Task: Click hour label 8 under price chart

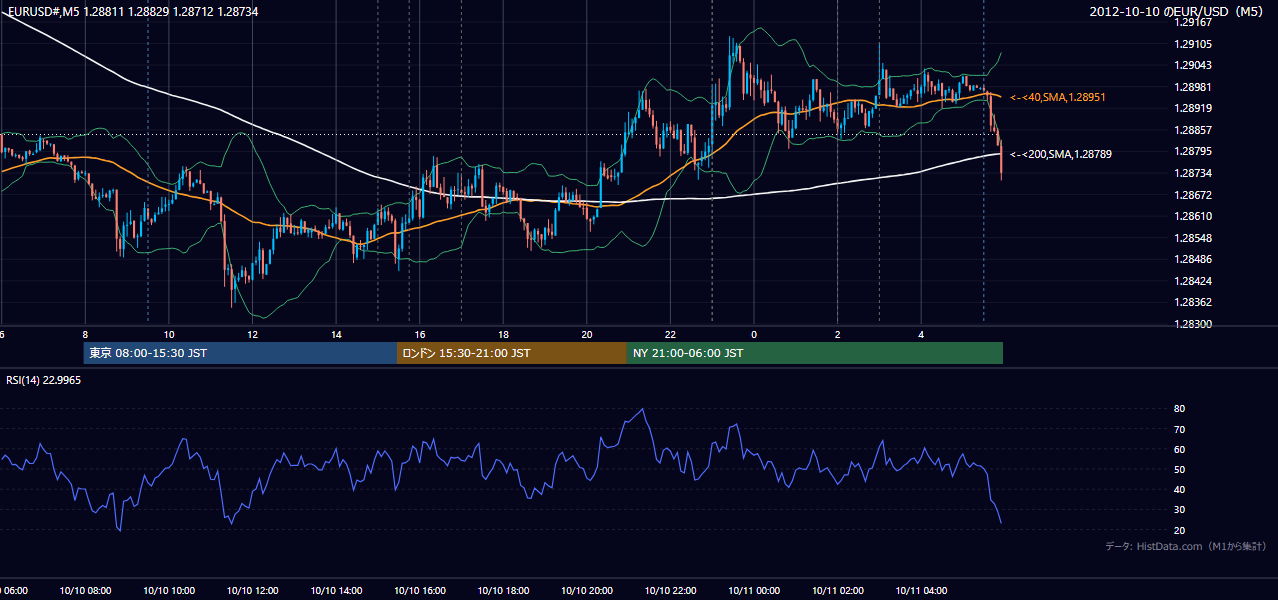Action: click(85, 334)
